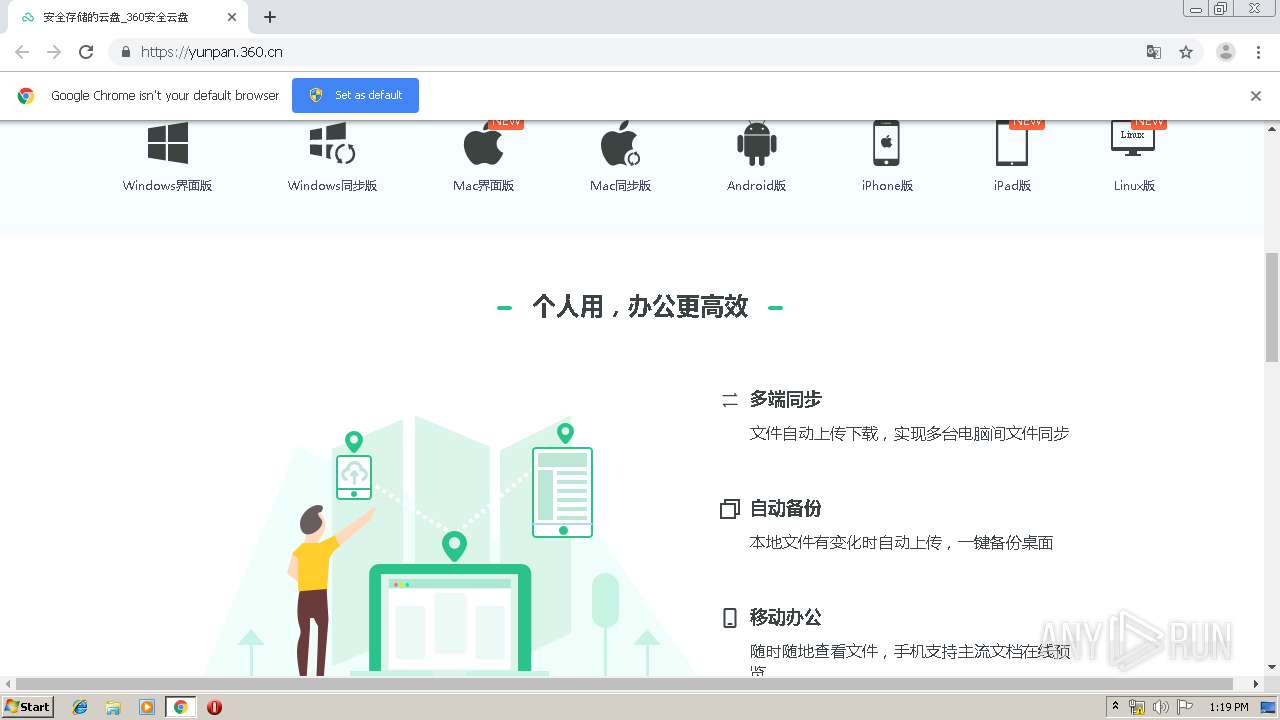Screen dimensions: 1280x720
Task: Click the Mac同步版 label
Action: (620, 186)
